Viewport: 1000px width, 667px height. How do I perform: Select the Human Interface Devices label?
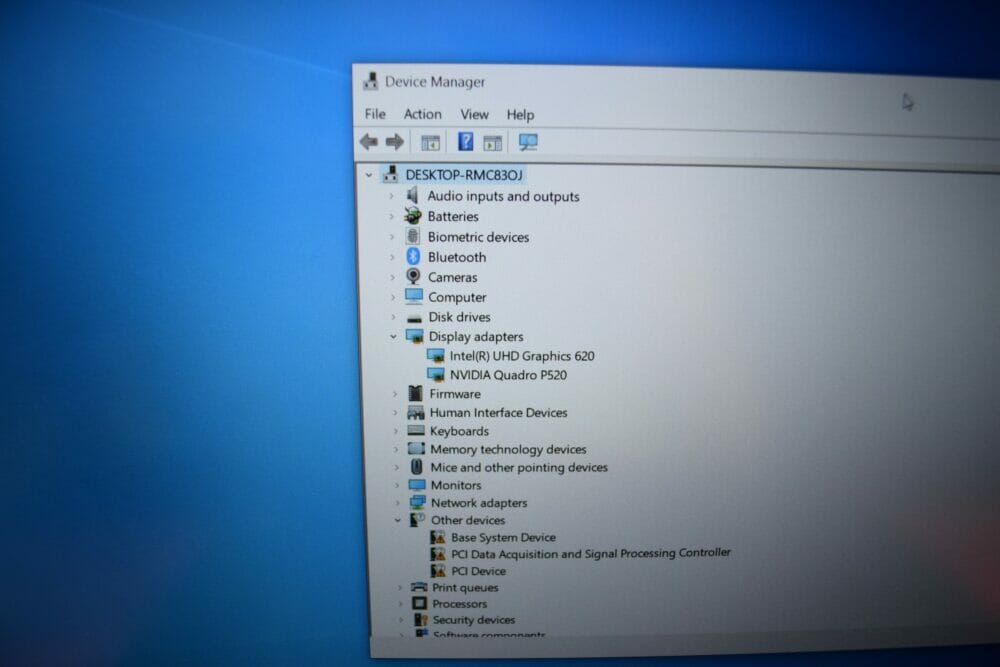(498, 413)
